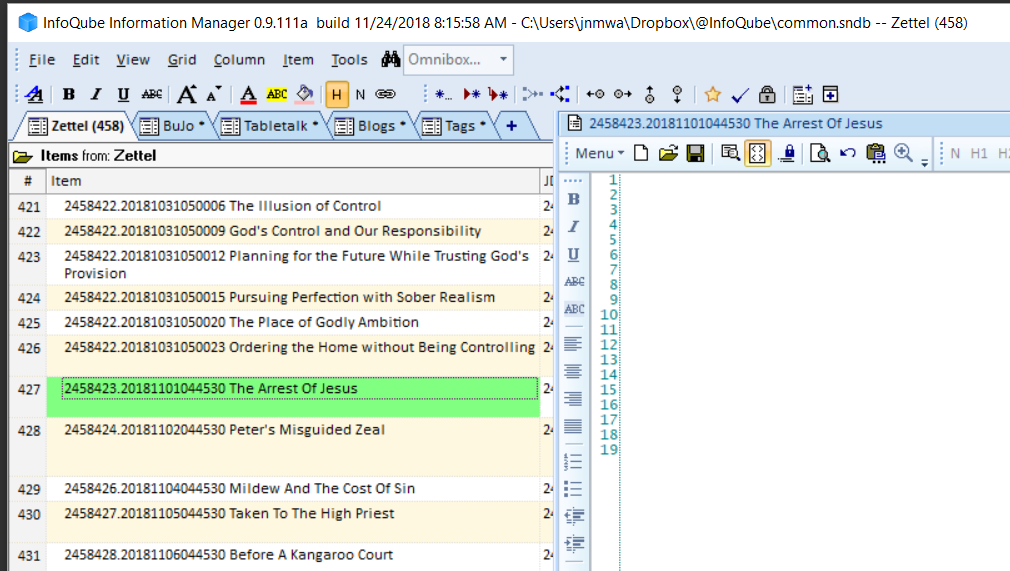1010x571 pixels.
Task: Decrease font size with small A icon
Action: point(214,93)
